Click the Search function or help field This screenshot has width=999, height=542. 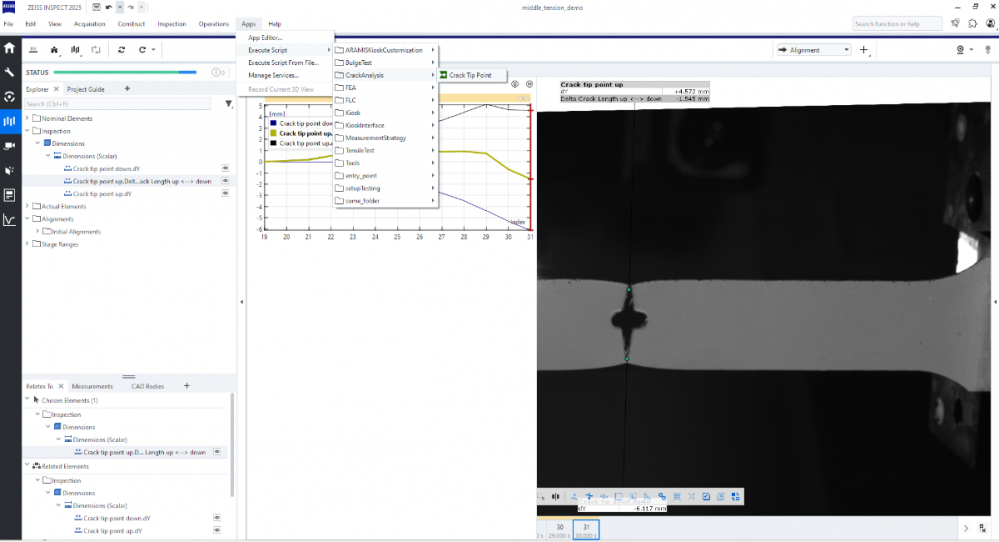pos(896,23)
